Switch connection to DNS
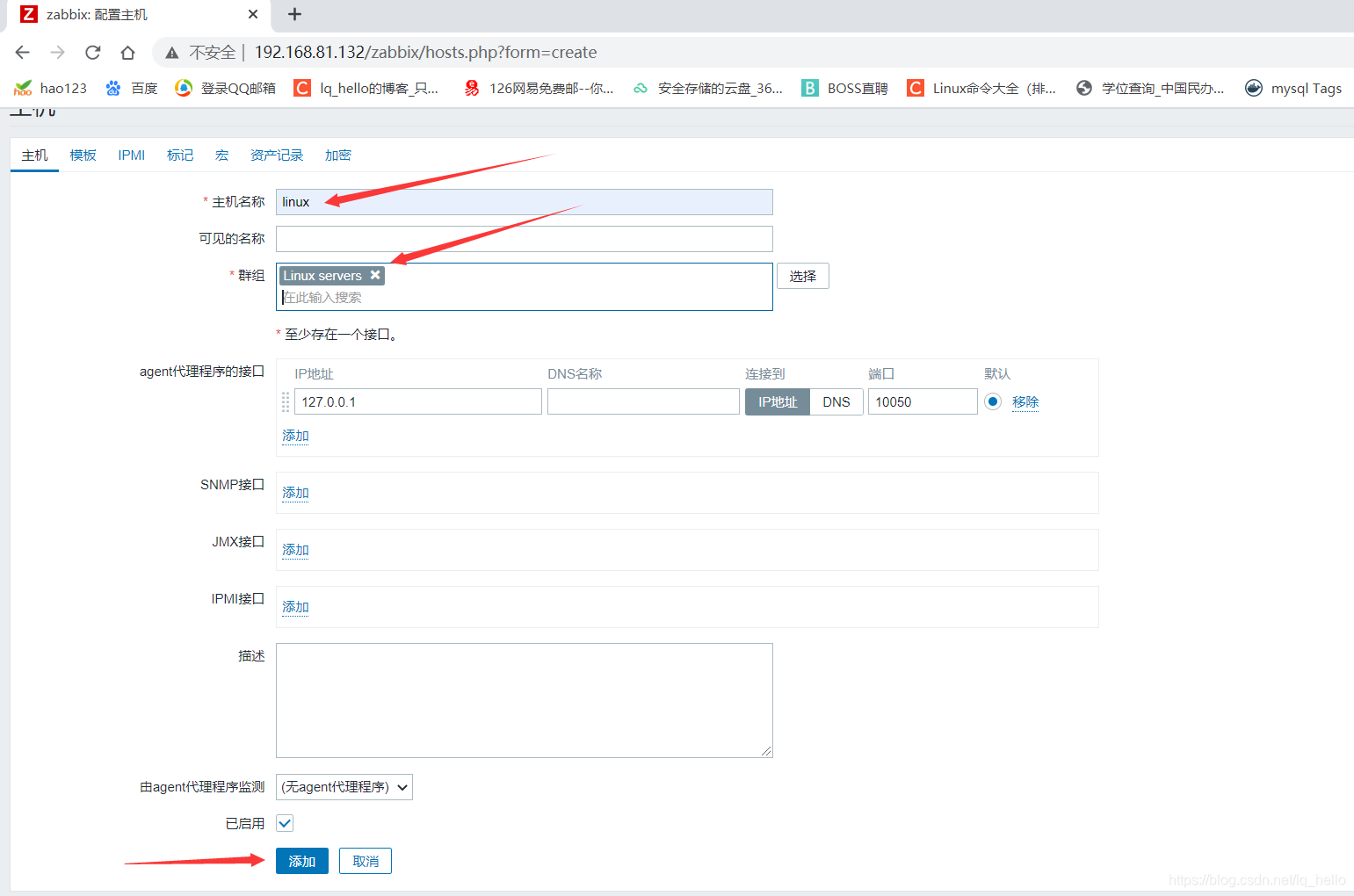The image size is (1354, 896). tap(836, 401)
